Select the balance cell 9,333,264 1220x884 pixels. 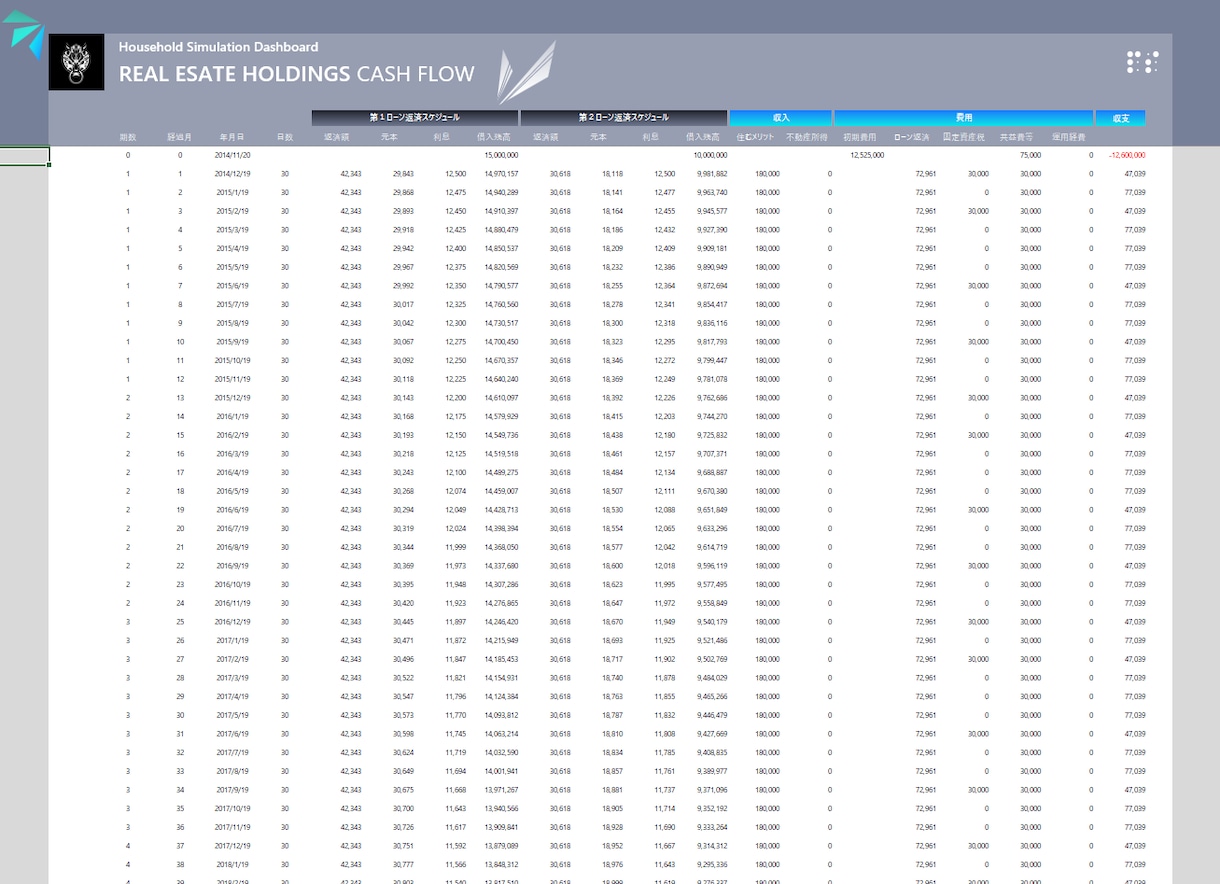(711, 827)
